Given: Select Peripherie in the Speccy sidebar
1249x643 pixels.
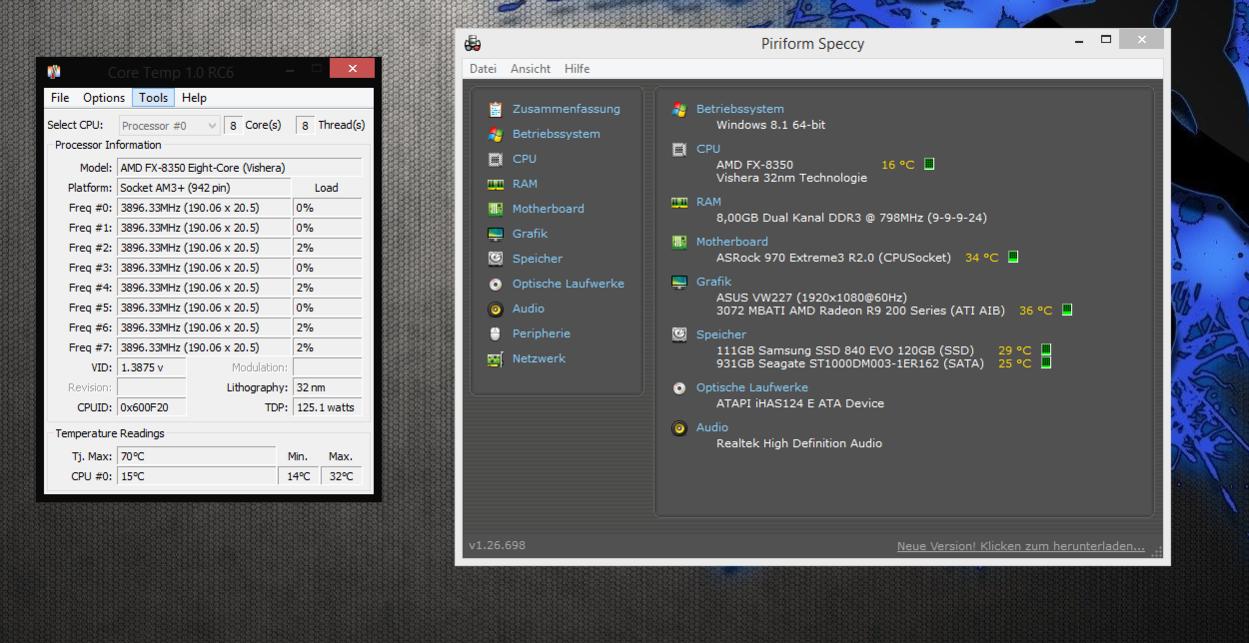Looking at the screenshot, I should [541, 334].
